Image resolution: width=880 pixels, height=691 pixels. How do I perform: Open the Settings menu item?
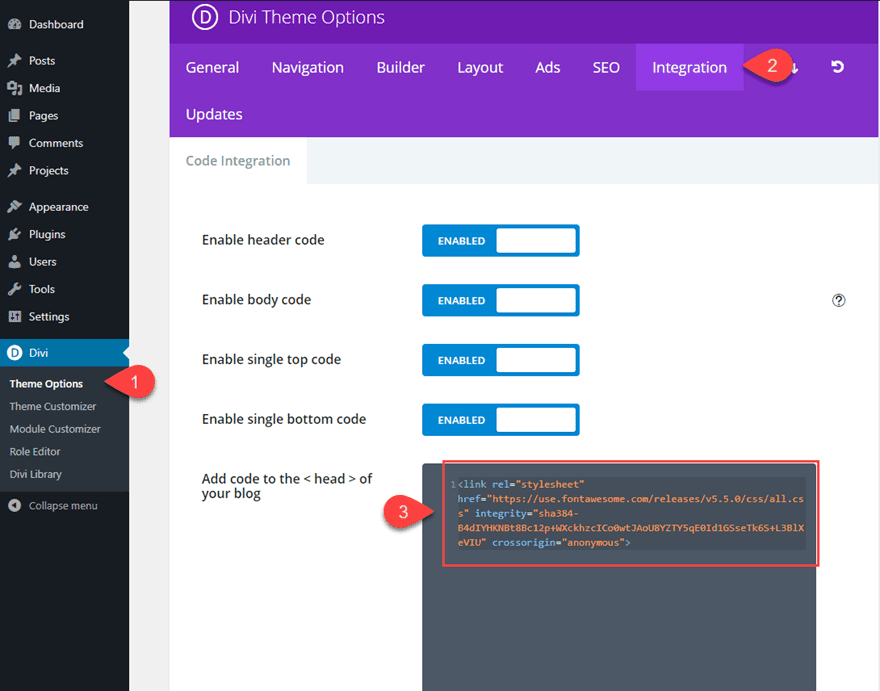click(x=49, y=317)
